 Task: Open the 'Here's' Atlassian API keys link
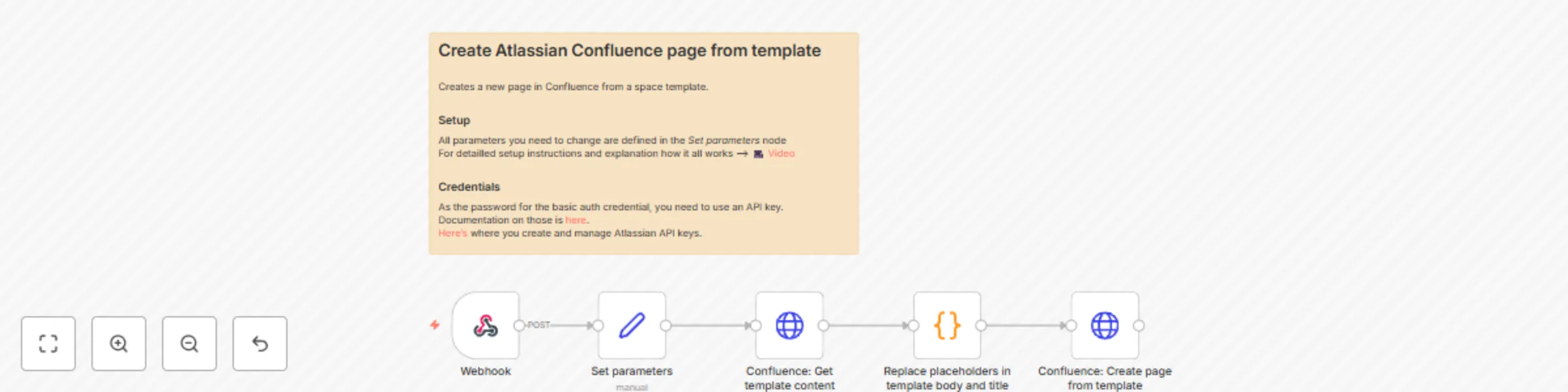click(453, 233)
